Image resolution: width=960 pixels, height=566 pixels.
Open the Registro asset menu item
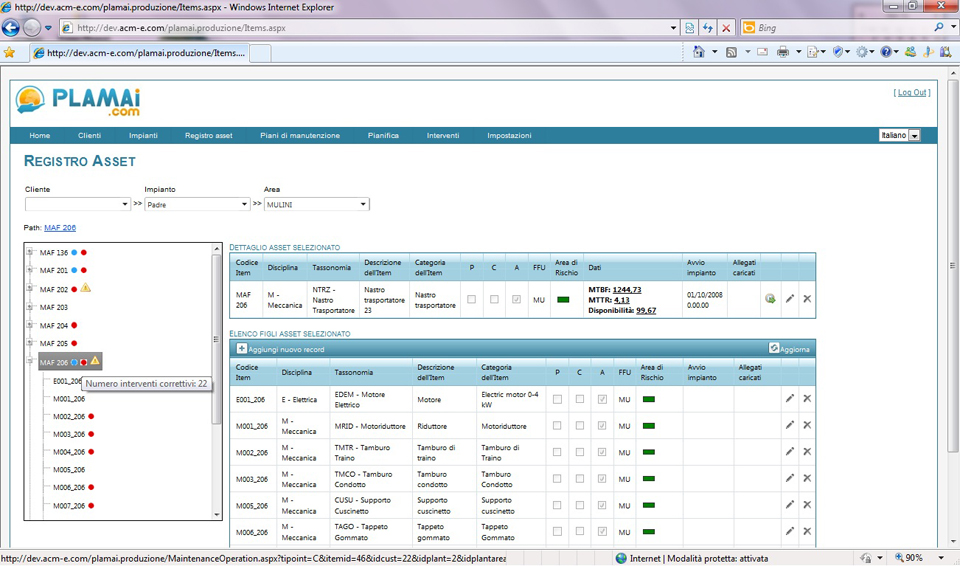pos(209,135)
